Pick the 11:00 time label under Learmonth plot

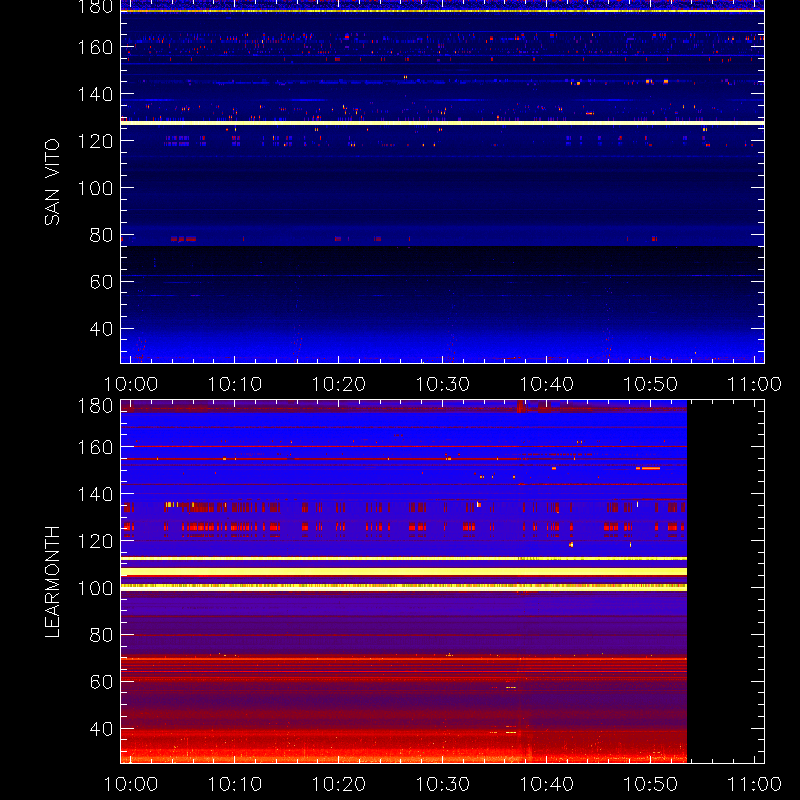pyautogui.click(x=754, y=784)
